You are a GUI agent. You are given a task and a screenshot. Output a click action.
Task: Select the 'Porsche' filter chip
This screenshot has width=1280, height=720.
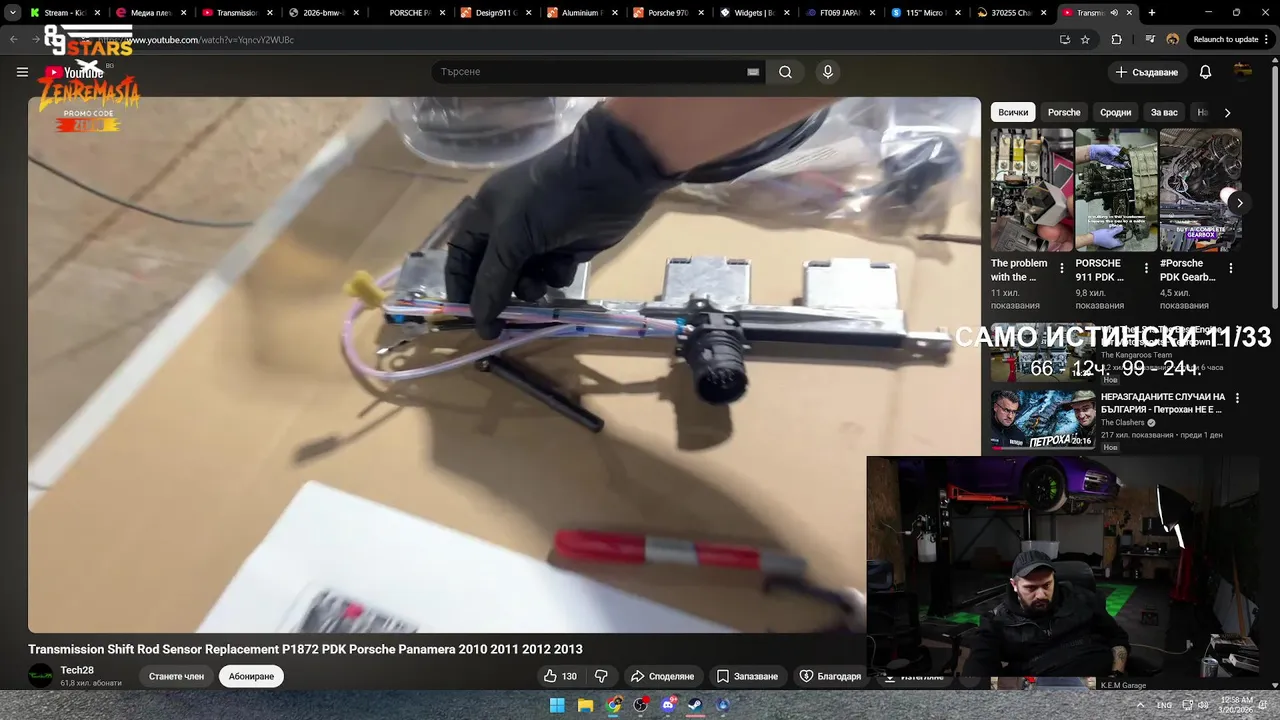[x=1064, y=112]
